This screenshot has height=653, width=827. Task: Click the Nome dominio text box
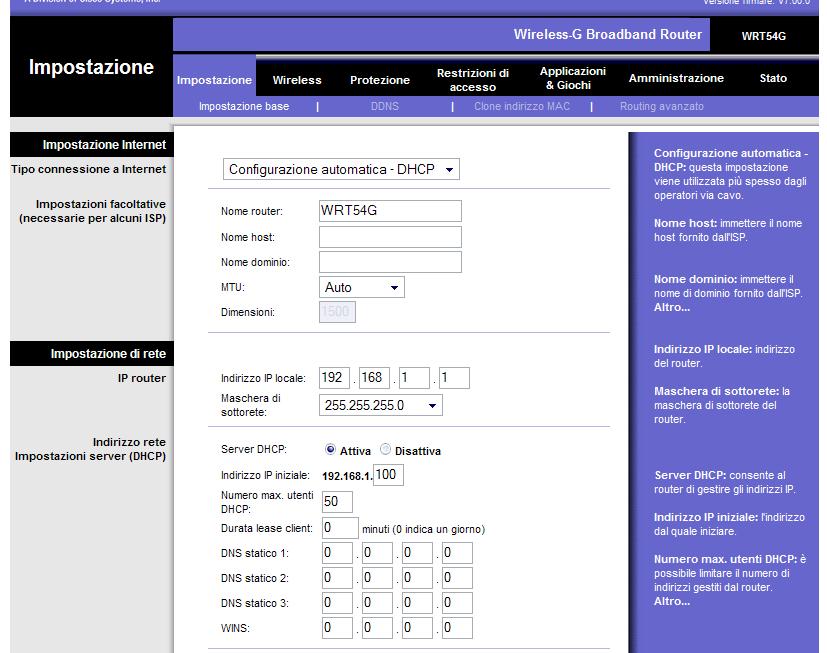pos(390,262)
